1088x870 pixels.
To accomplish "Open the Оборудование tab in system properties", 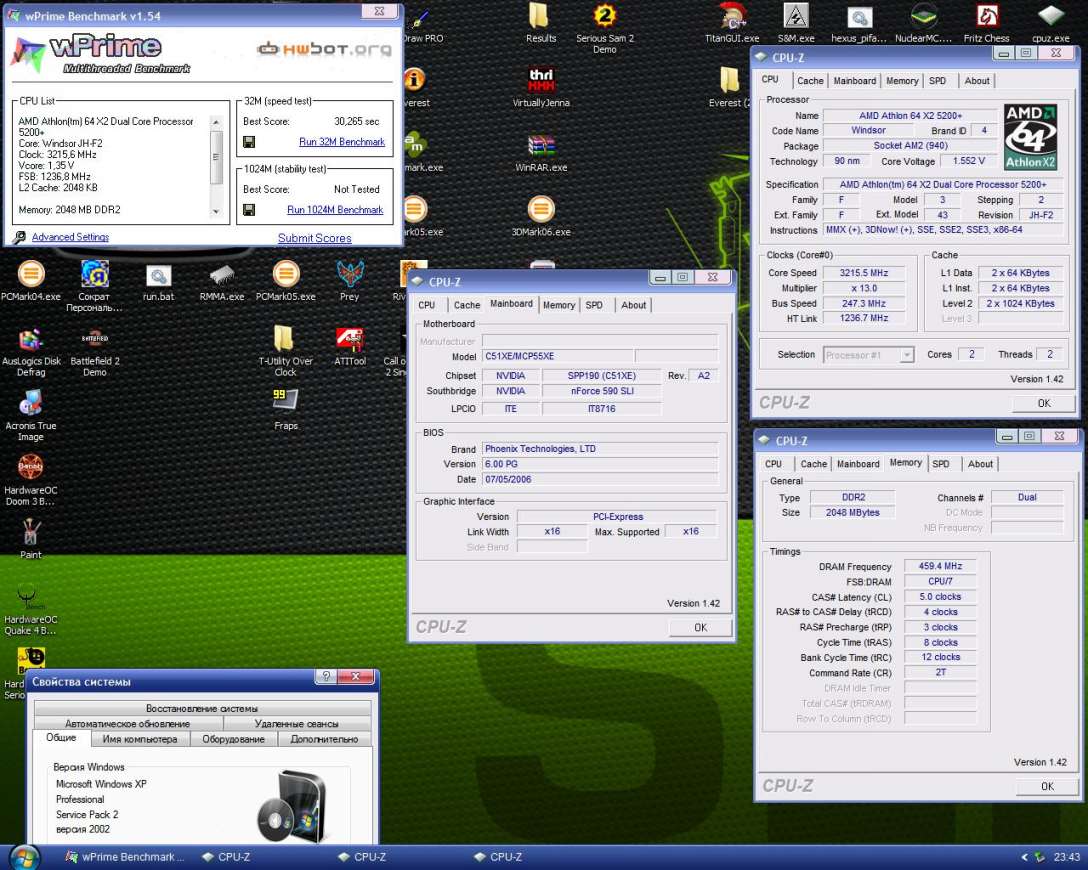I will pyautogui.click(x=233, y=739).
